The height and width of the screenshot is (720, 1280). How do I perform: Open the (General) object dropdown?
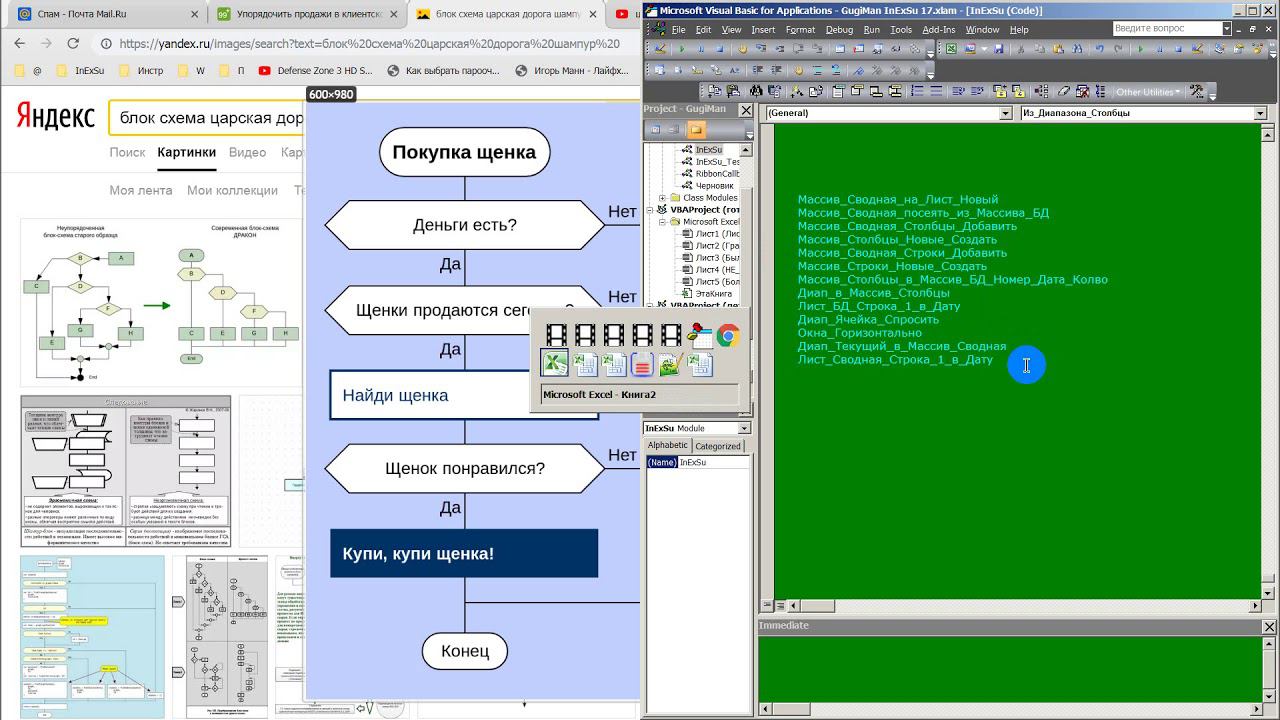point(1006,114)
